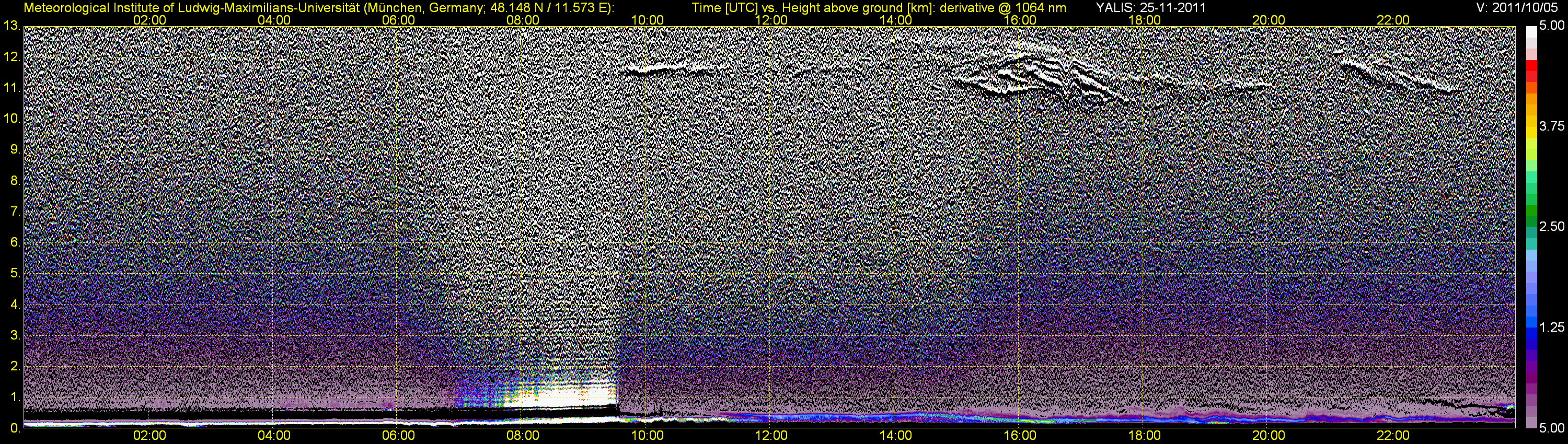Click the 'YALIS: 25-11-2011' date label

[1150, 8]
